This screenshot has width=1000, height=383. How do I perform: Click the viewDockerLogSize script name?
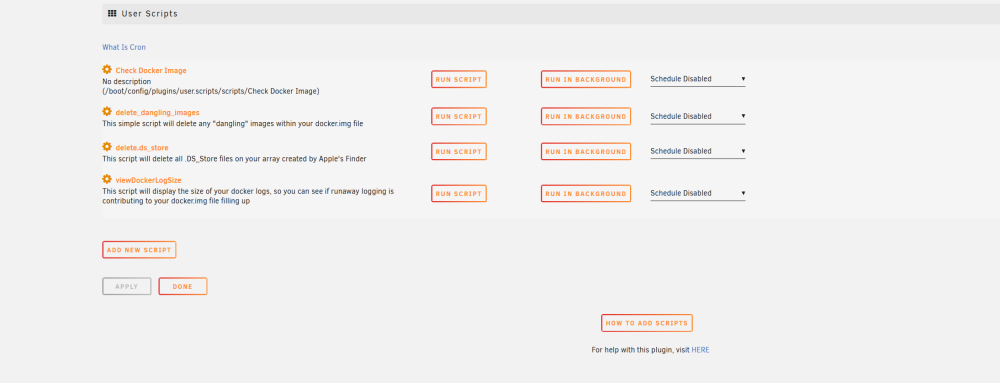[149, 180]
